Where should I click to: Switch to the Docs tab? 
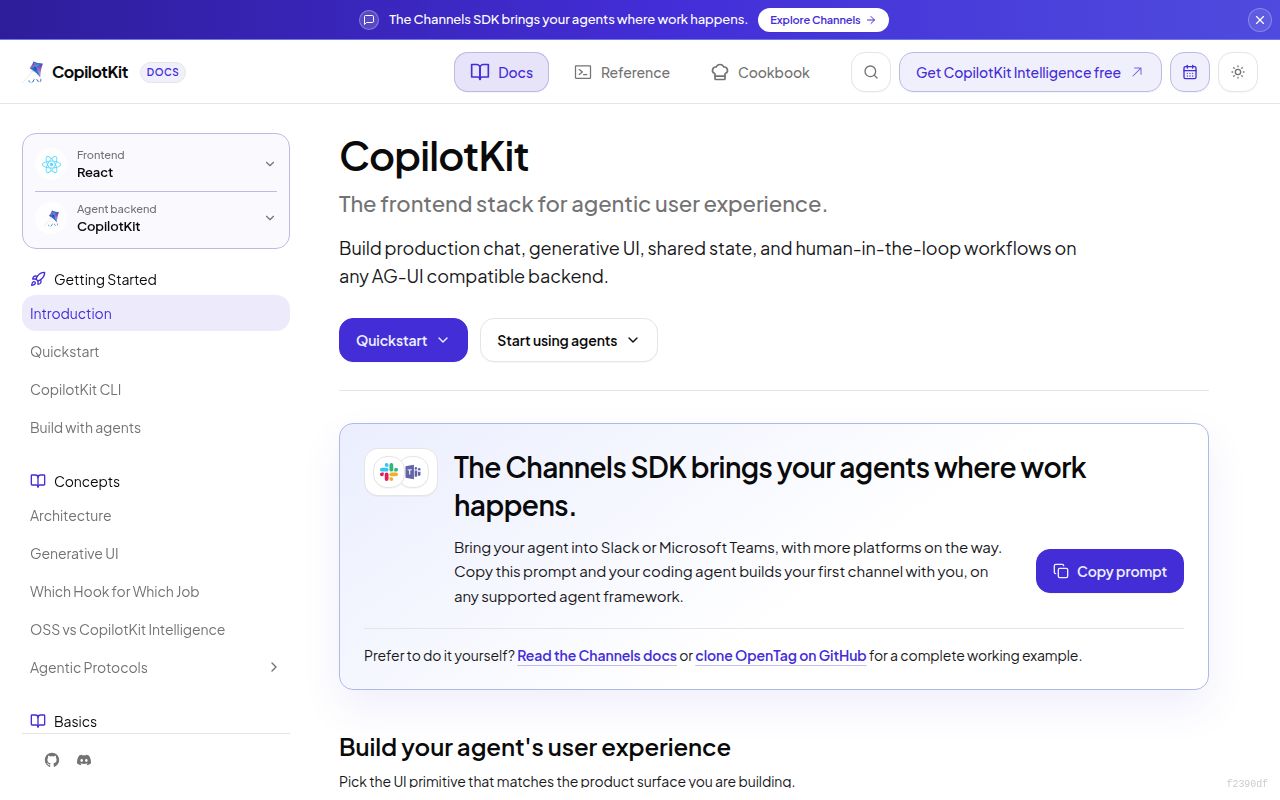pyautogui.click(x=501, y=72)
